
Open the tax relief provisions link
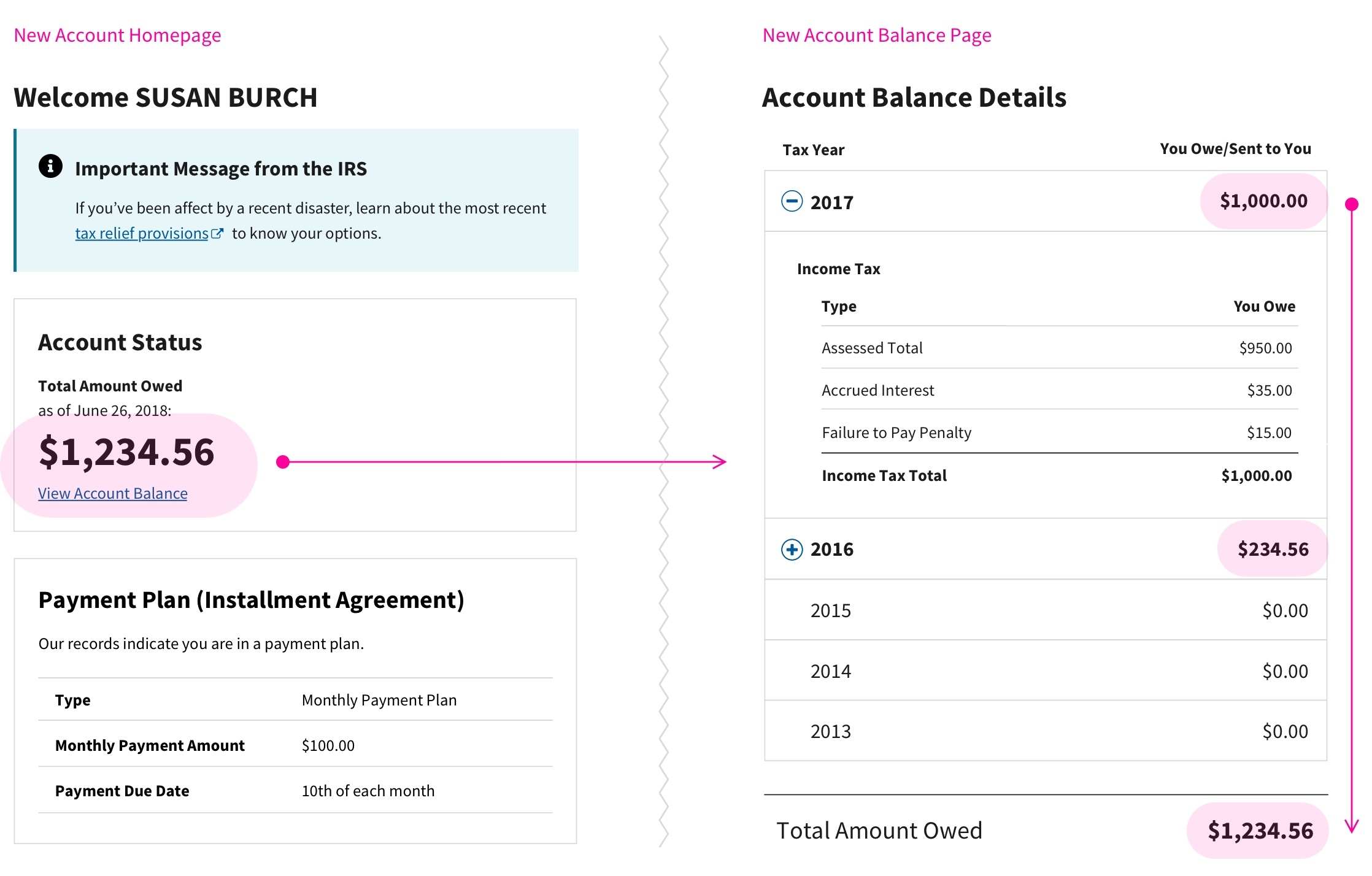click(141, 233)
